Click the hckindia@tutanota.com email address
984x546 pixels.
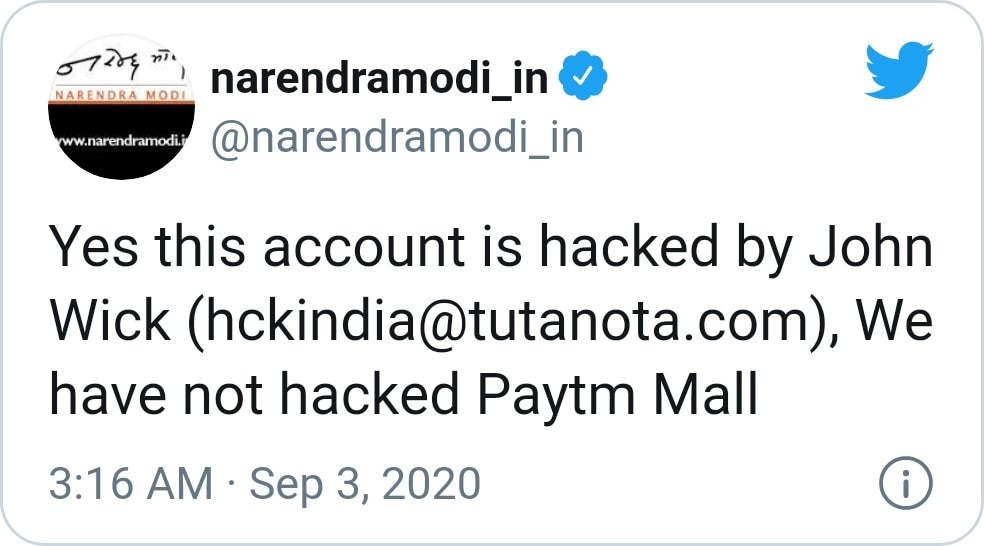click(494, 322)
